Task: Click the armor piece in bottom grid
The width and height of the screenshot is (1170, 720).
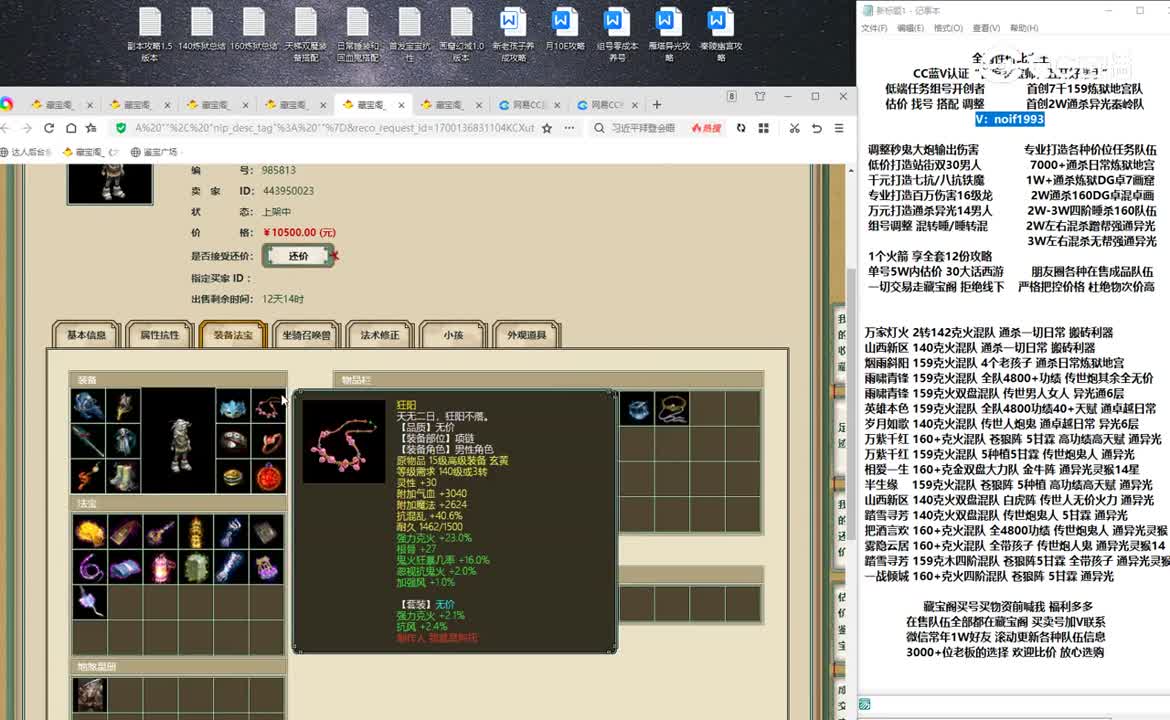Action: tap(89, 695)
